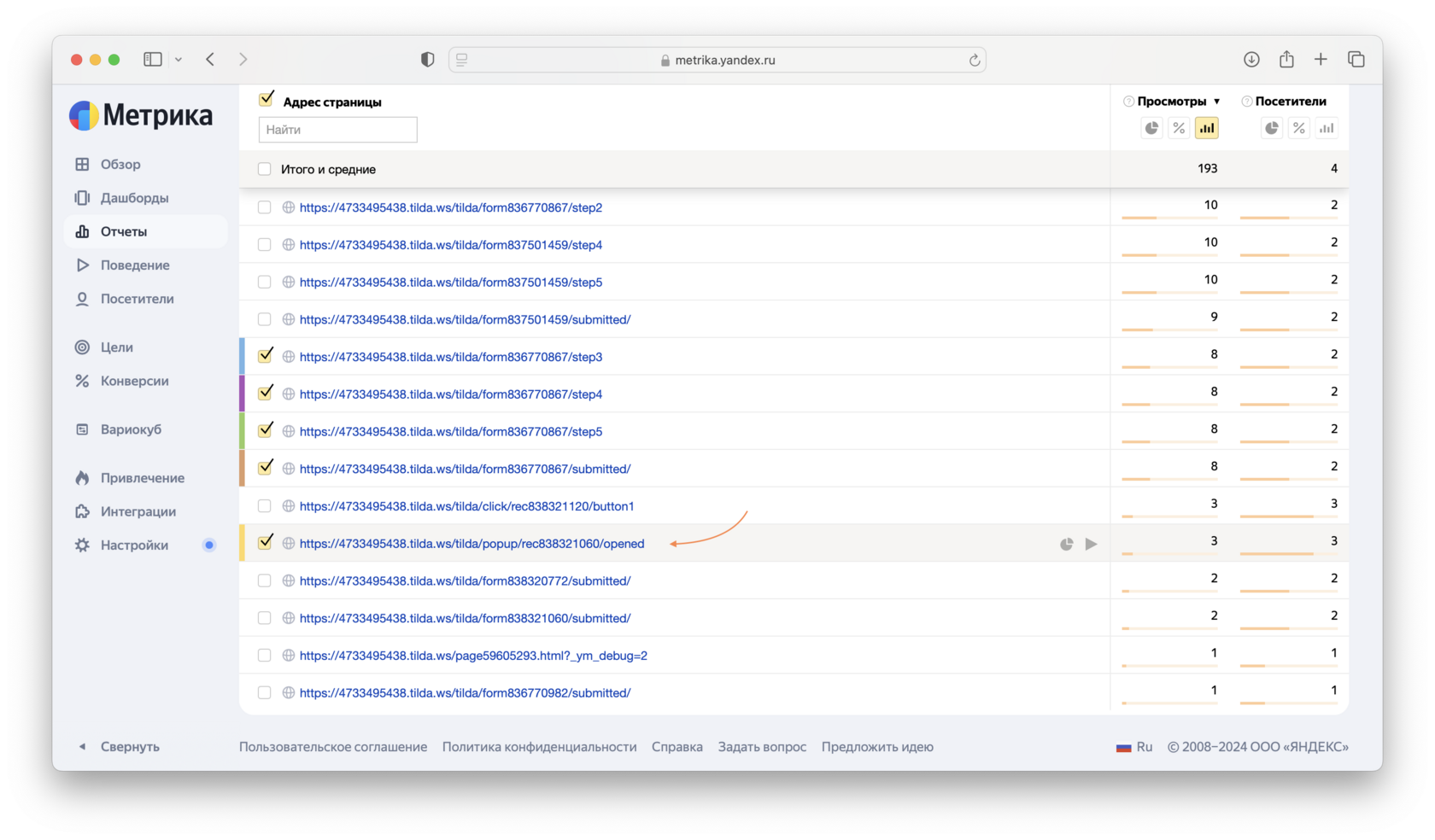Collapse the sidebar with Свернуть

coord(120,746)
